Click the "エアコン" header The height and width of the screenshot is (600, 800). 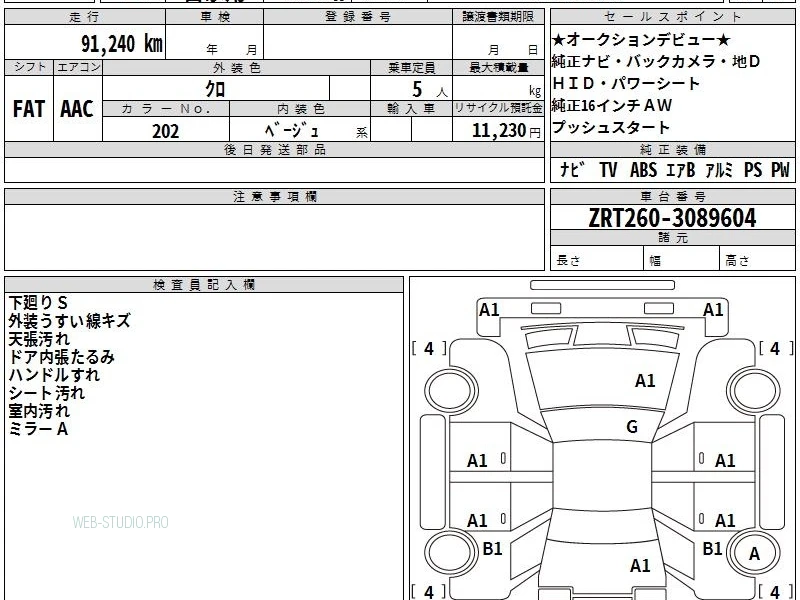78,67
